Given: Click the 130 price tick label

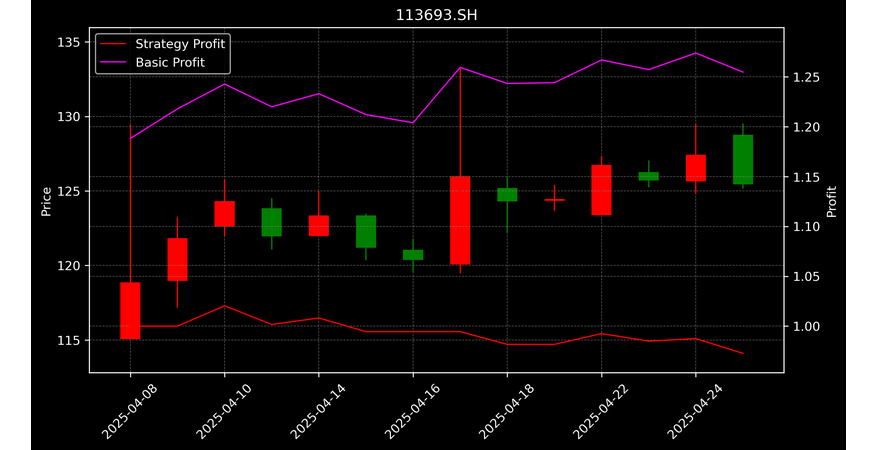Looking at the screenshot, I should 68,117.
